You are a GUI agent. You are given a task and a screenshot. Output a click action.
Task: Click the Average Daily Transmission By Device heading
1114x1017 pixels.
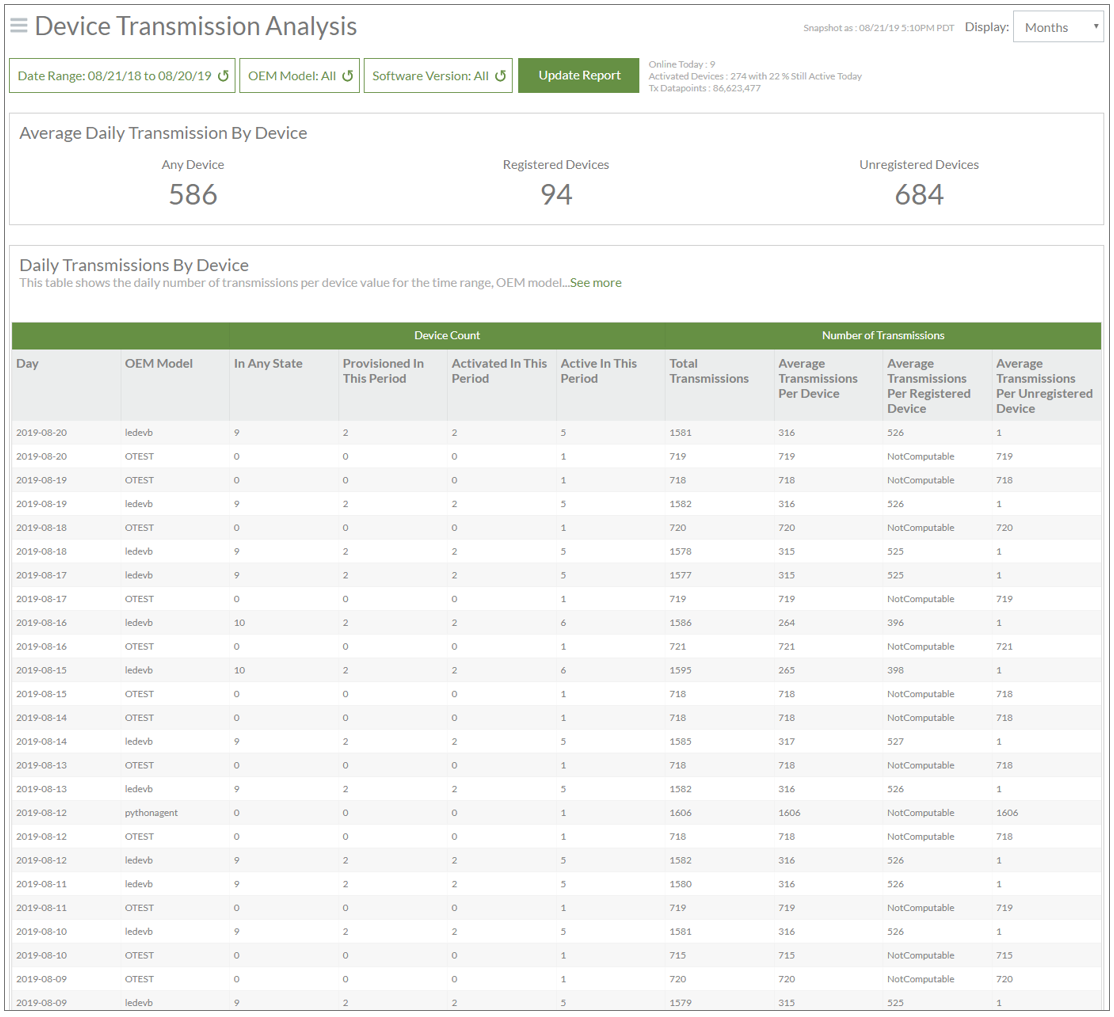(163, 133)
